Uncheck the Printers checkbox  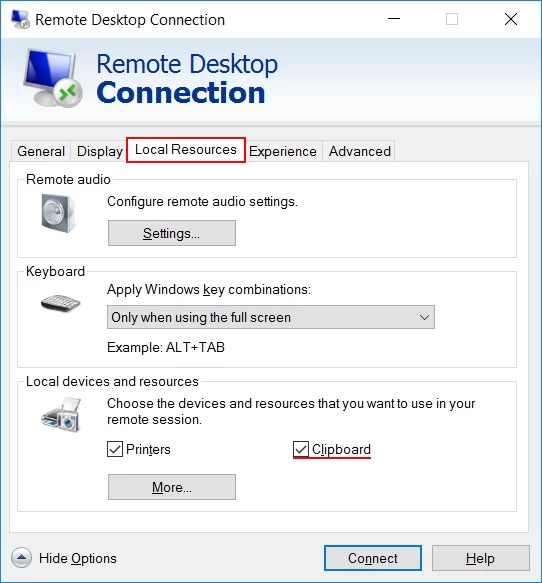pos(115,449)
